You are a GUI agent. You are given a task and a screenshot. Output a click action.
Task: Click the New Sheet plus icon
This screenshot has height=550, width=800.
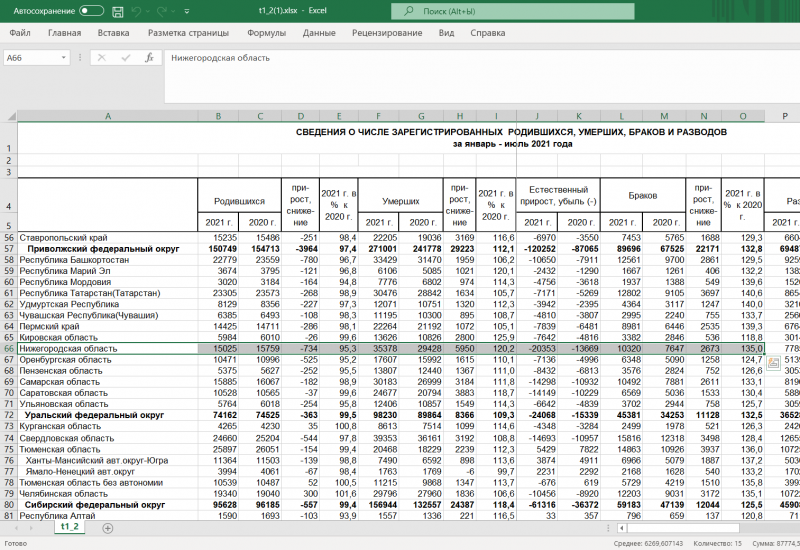[x=108, y=528]
